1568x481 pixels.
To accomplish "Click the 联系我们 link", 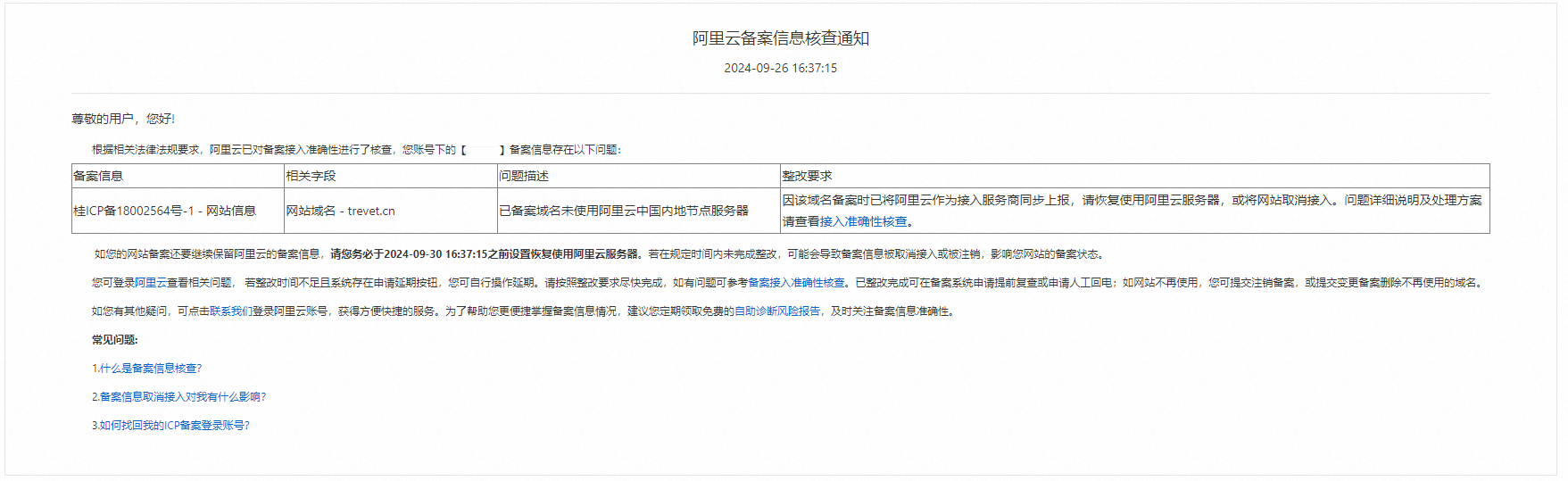I will click(230, 311).
